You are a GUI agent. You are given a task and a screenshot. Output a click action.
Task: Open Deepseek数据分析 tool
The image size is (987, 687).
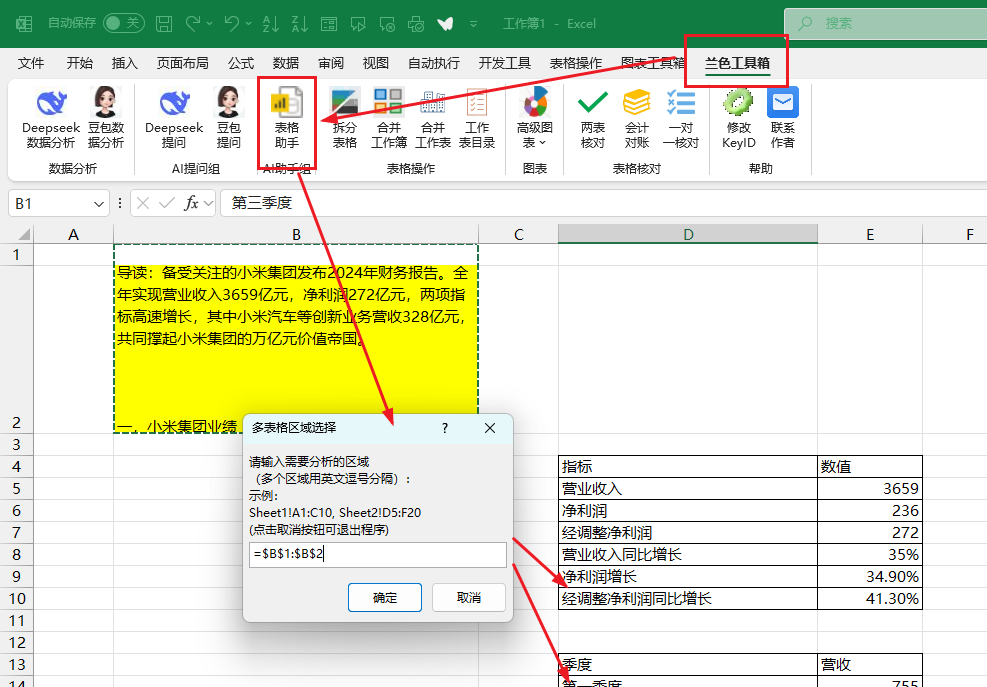[51, 118]
